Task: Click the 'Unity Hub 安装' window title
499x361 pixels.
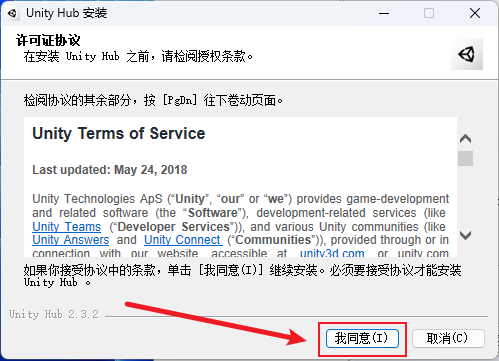Action: click(67, 13)
